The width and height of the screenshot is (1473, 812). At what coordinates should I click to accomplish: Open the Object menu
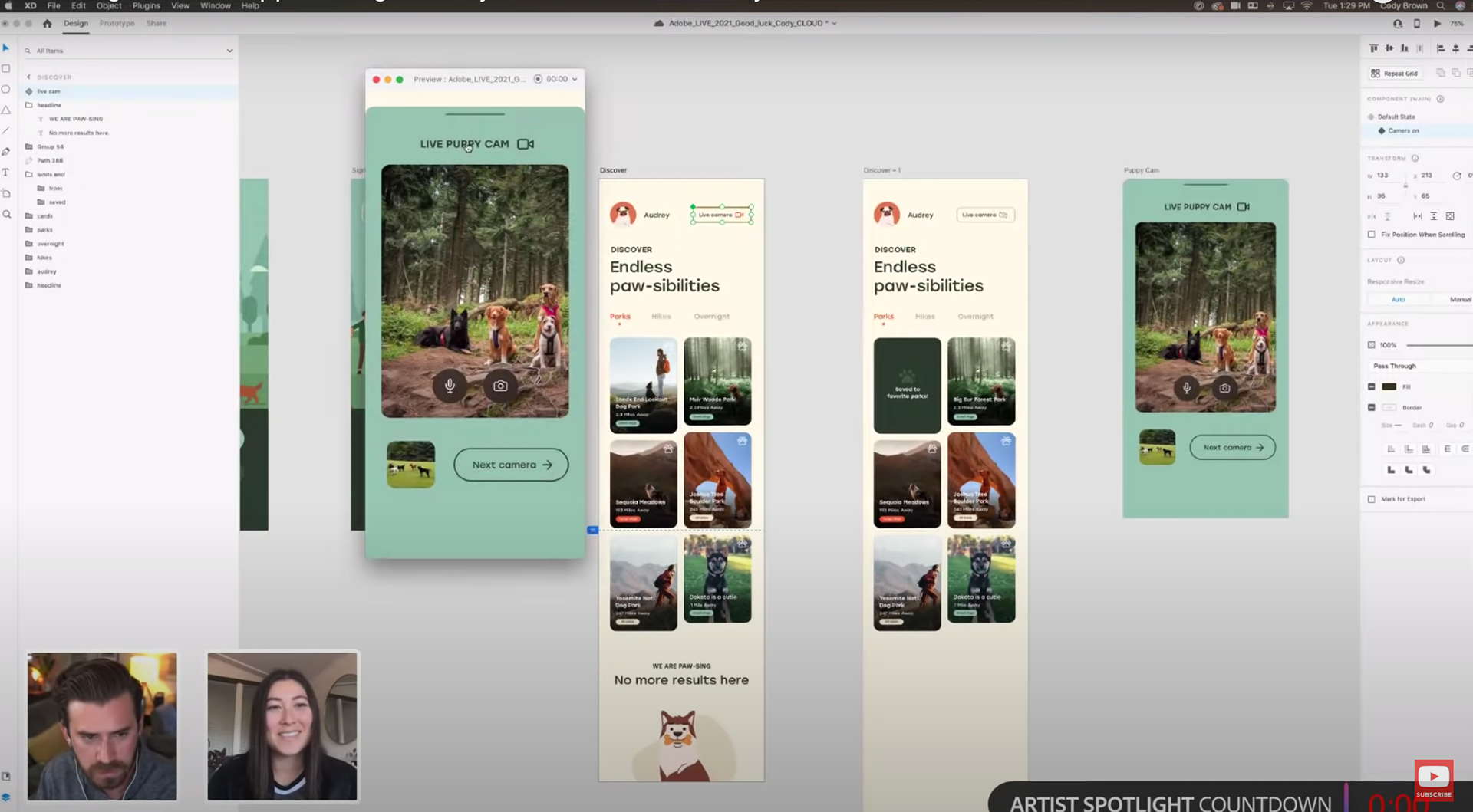pos(109,5)
